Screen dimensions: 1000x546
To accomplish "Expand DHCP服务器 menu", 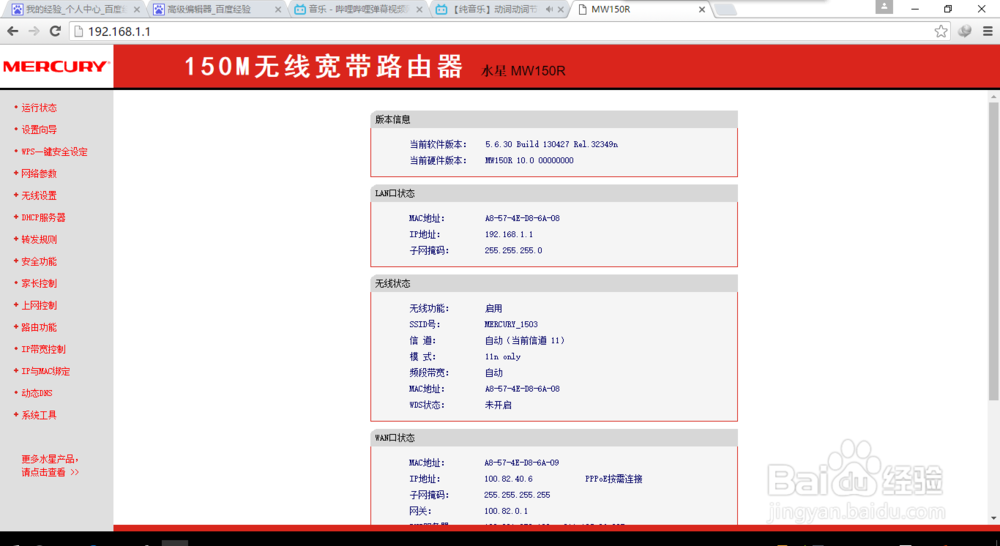I will pos(43,218).
